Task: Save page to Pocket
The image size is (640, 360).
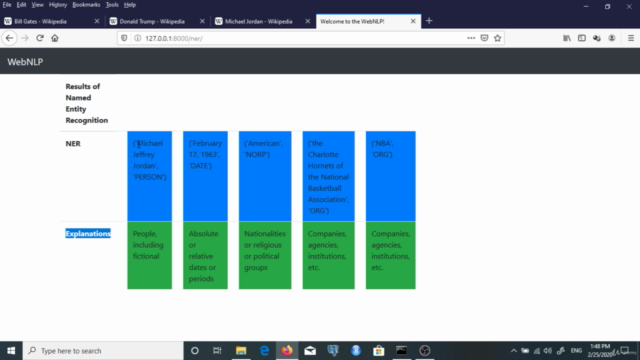Action: [484, 38]
